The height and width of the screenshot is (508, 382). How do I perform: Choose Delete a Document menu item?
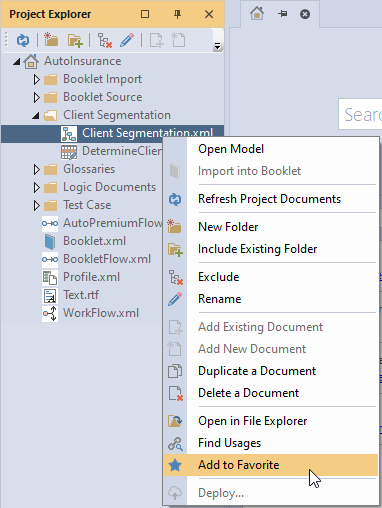[248, 393]
